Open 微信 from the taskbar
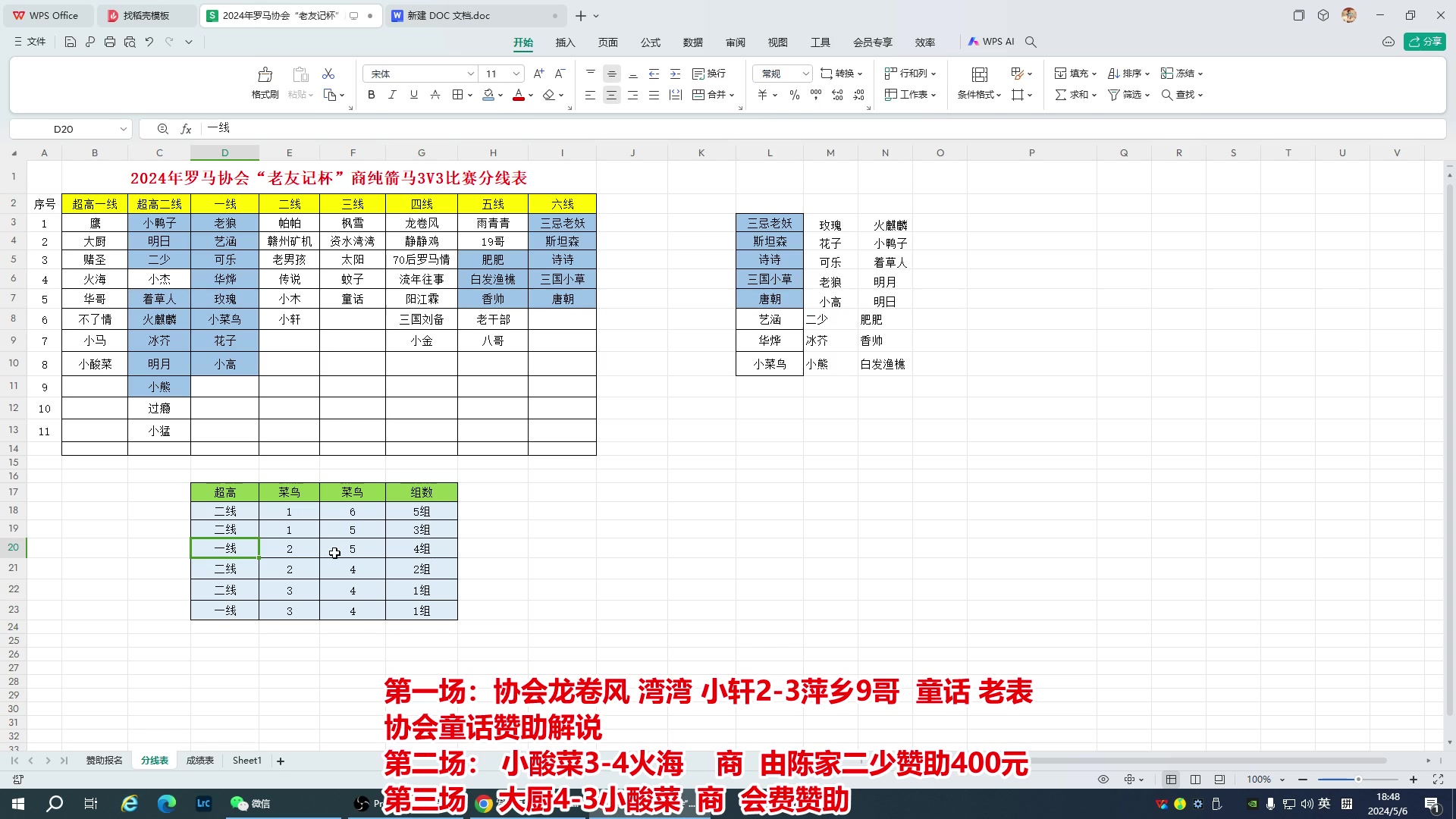This screenshot has height=819, width=1456. 250,804
